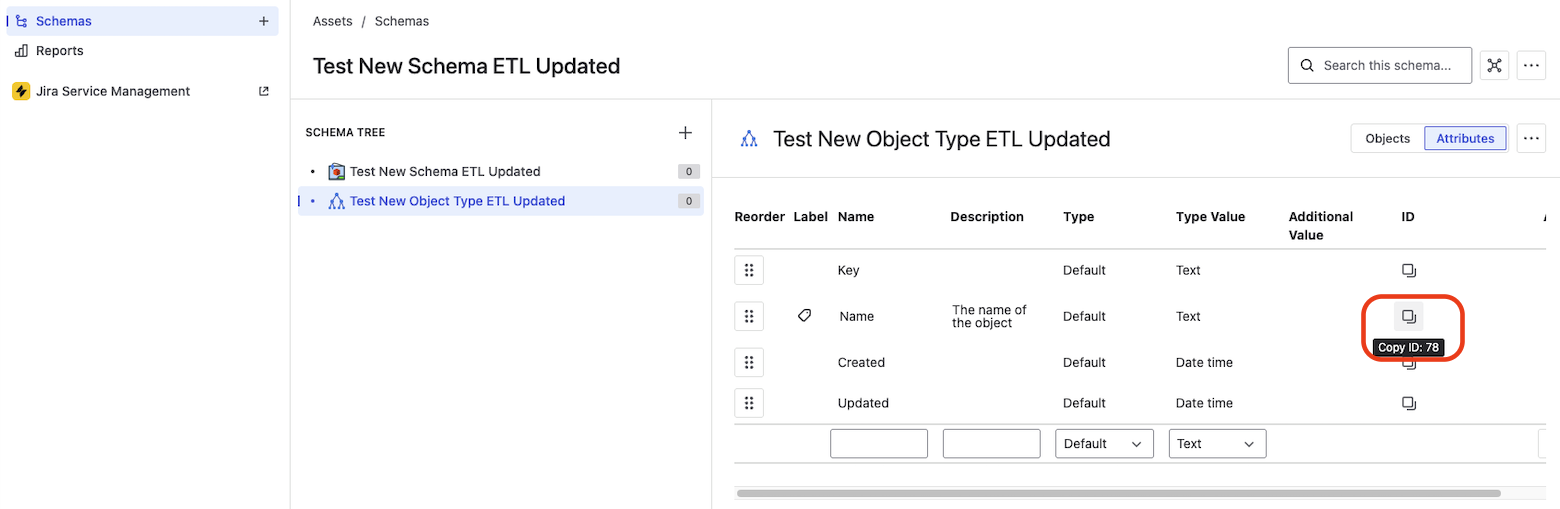Select Test New Schema ETL Updated tree item

pyautogui.click(x=444, y=171)
